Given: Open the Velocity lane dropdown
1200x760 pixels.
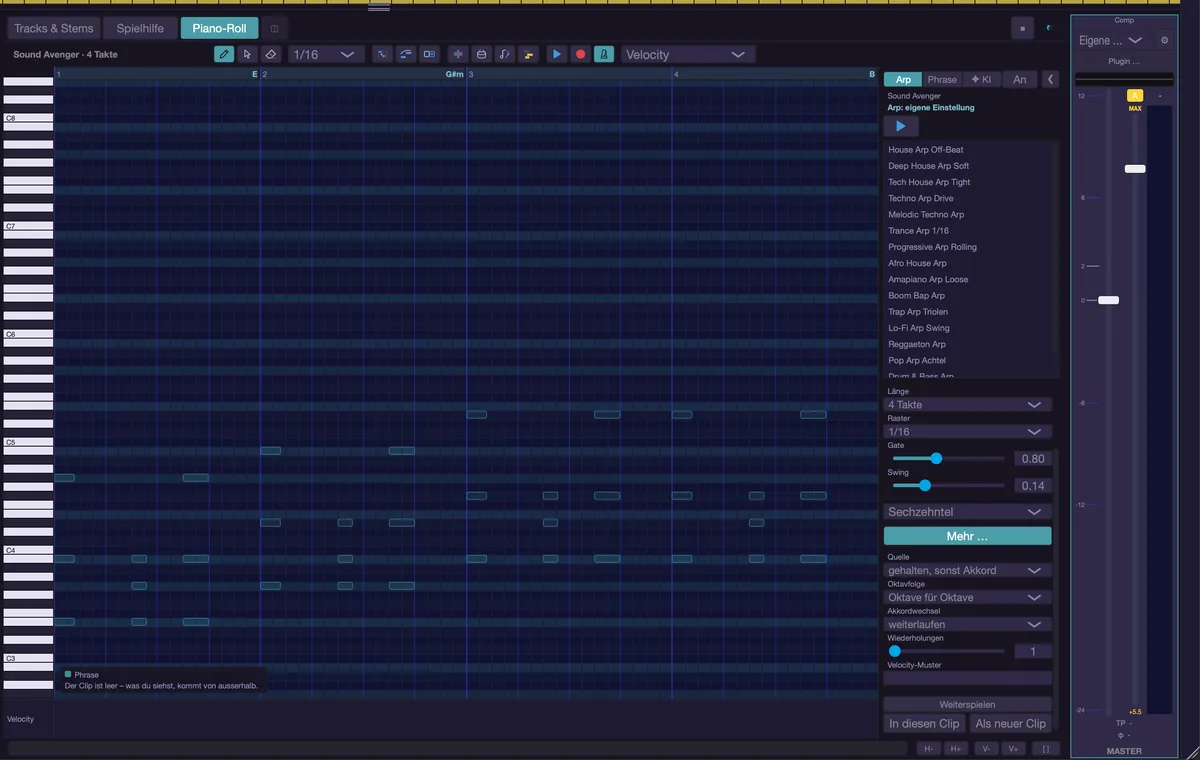Looking at the screenshot, I should [x=688, y=54].
